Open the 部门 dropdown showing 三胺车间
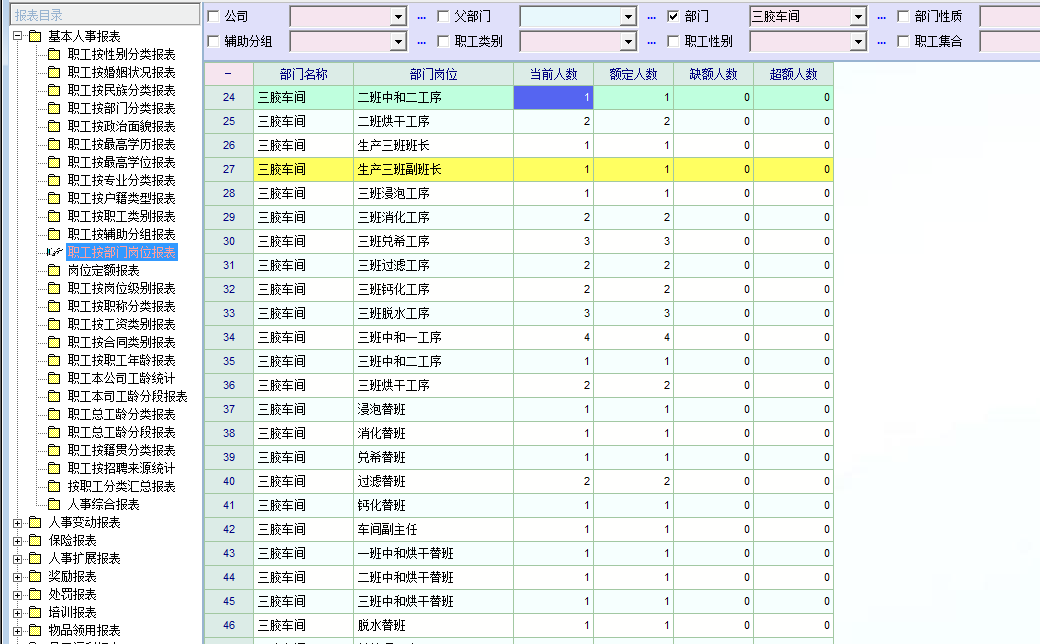The image size is (1040, 644). (857, 17)
